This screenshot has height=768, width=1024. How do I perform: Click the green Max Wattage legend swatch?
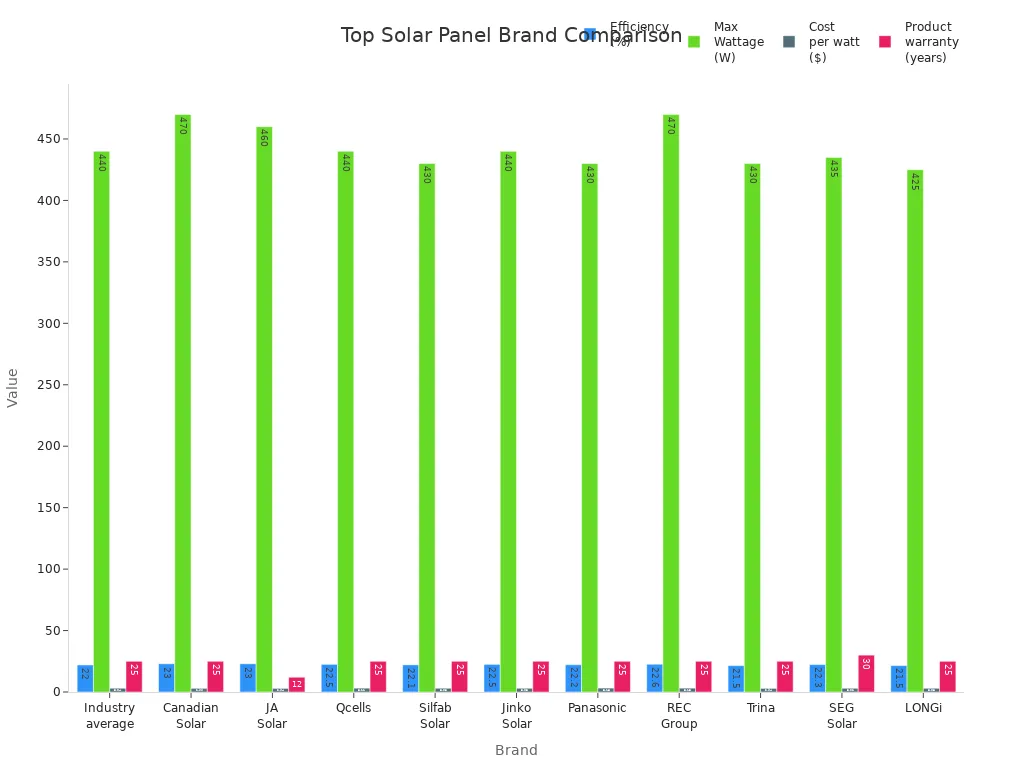coord(694,42)
